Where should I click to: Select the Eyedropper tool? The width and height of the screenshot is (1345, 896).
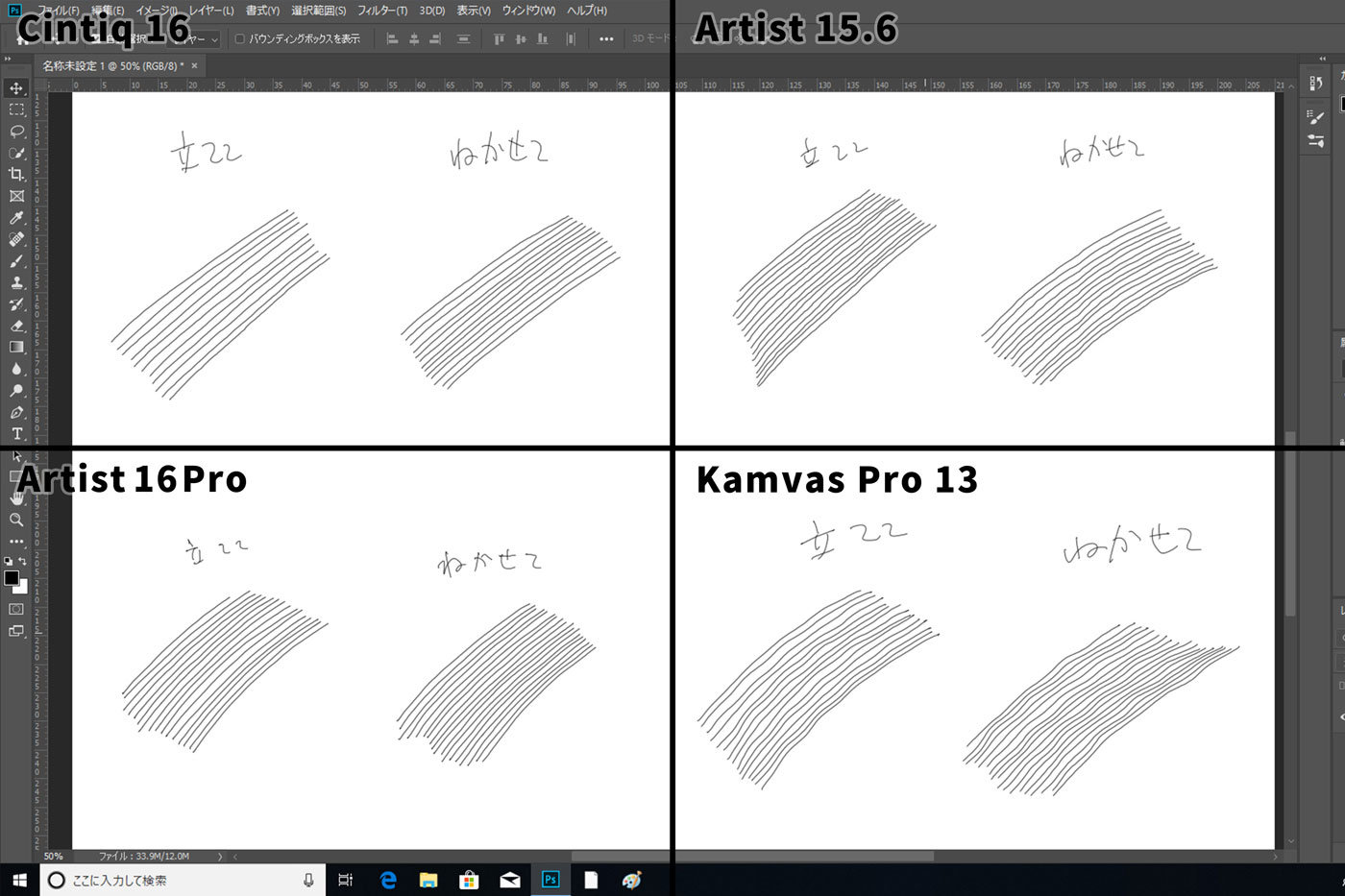tap(16, 218)
